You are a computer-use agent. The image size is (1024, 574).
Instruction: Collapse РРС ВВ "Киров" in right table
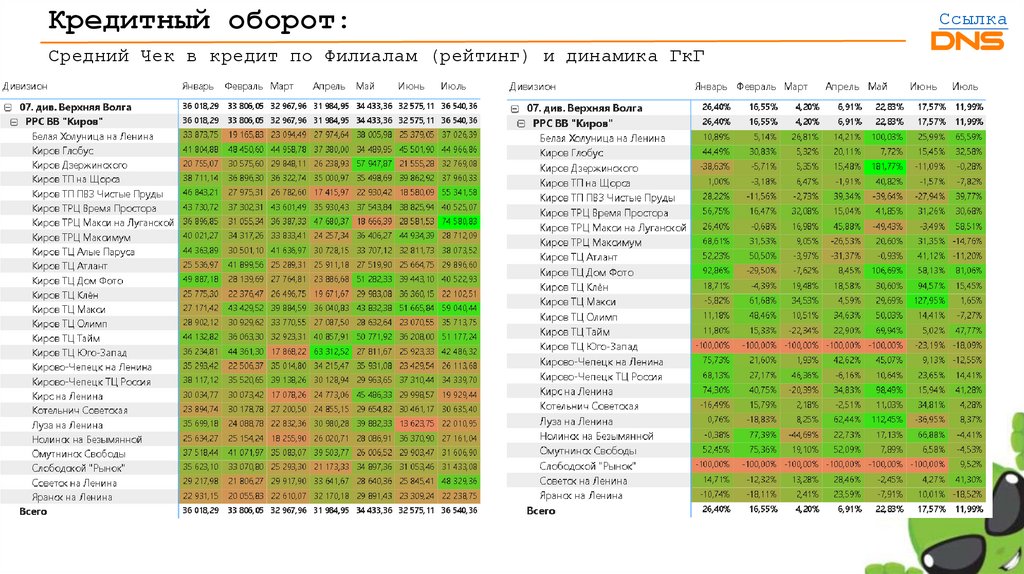[x=521, y=123]
